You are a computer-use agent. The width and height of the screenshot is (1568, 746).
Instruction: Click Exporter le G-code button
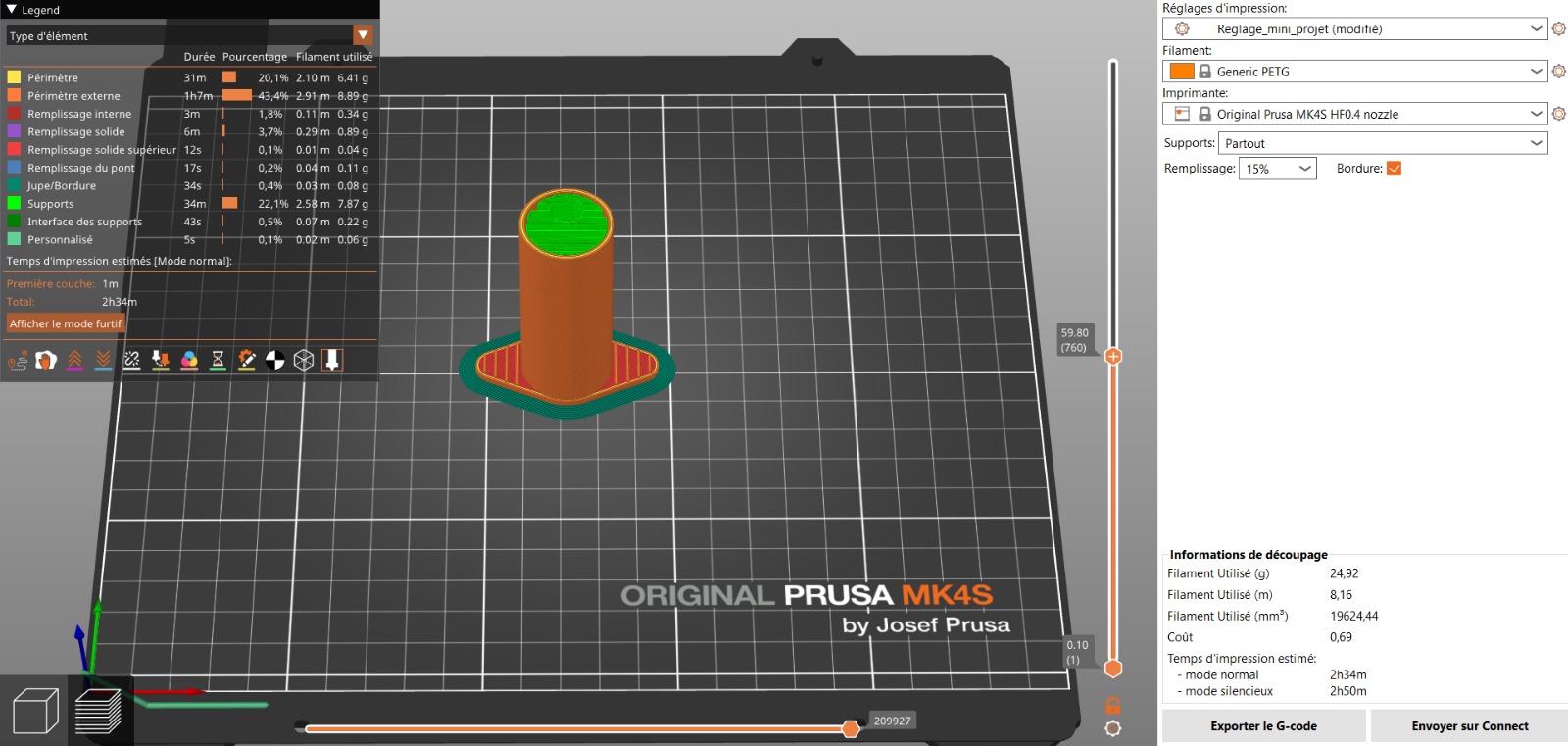click(x=1263, y=726)
